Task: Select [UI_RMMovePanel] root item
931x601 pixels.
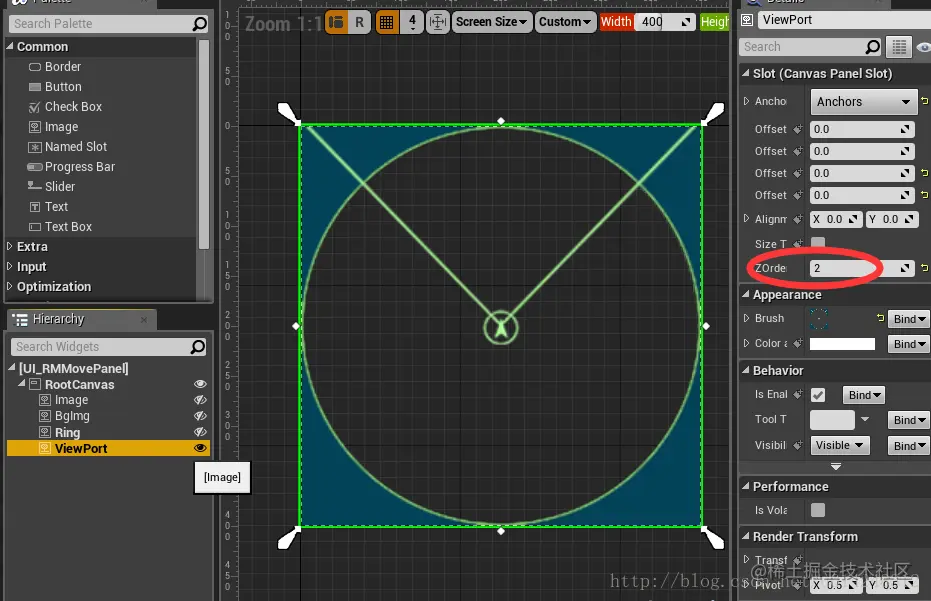Action: pyautogui.click(x=74, y=368)
